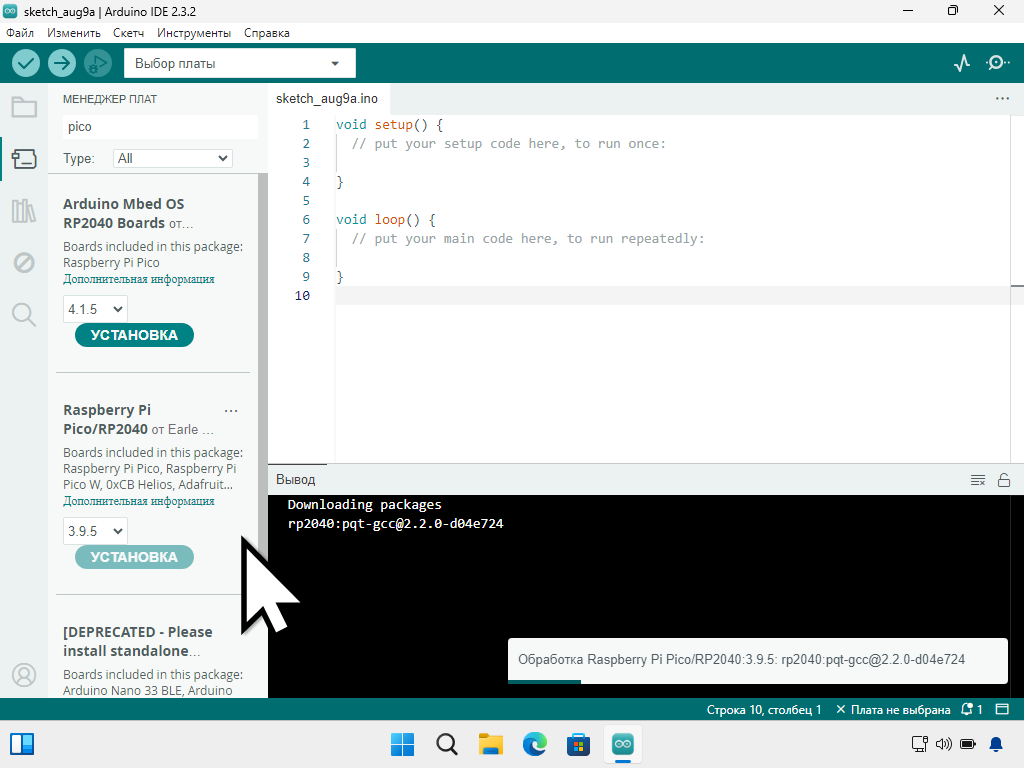1024x768 pixels.
Task: Click the Verify sketch checkmark button
Action: pos(26,63)
